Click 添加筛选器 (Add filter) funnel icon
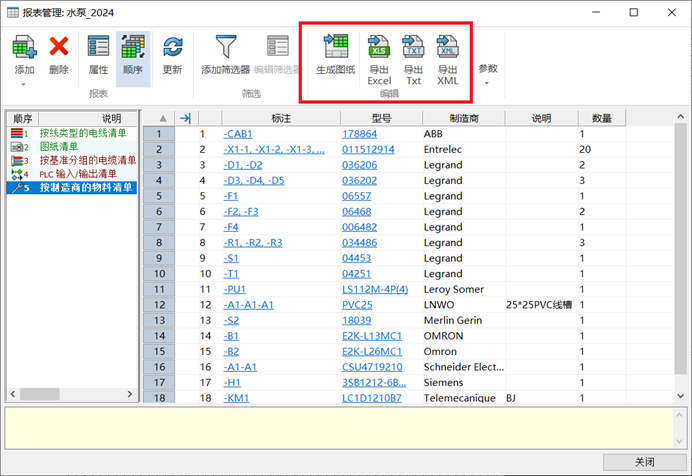692x476 pixels. click(x=225, y=47)
